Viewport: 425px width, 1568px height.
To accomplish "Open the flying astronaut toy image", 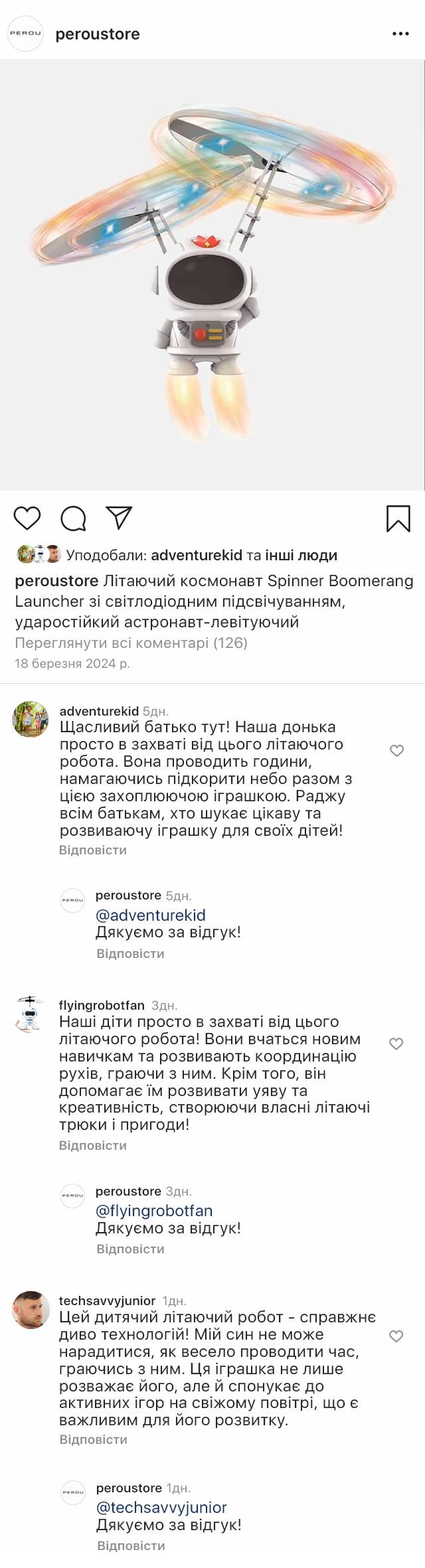I will coord(212,275).
